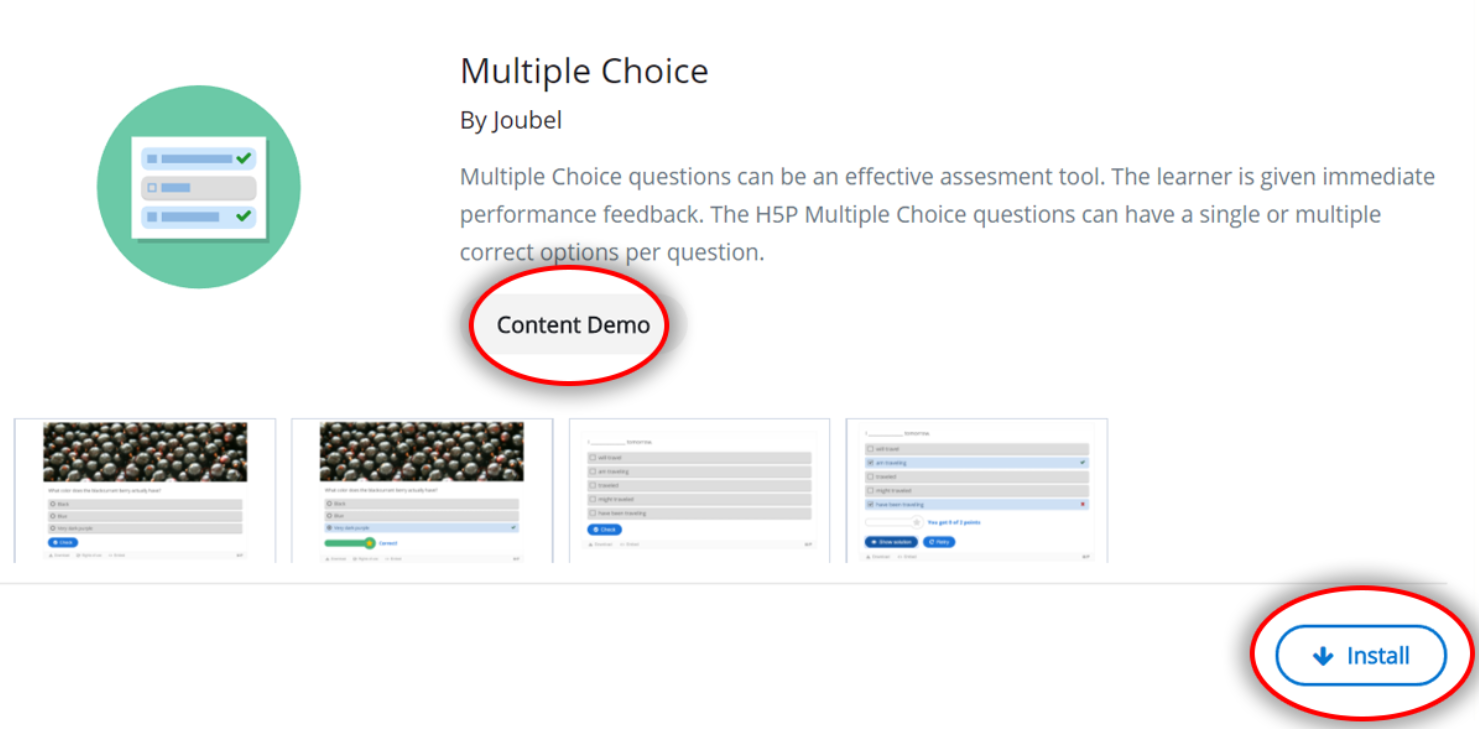This screenshot has height=729, width=1479.
Task: Click the "Multiple Choice" title text
Action: [584, 71]
